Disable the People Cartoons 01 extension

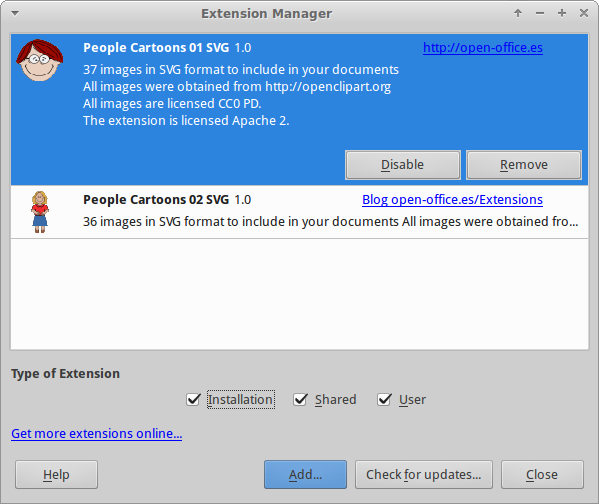[x=403, y=165]
